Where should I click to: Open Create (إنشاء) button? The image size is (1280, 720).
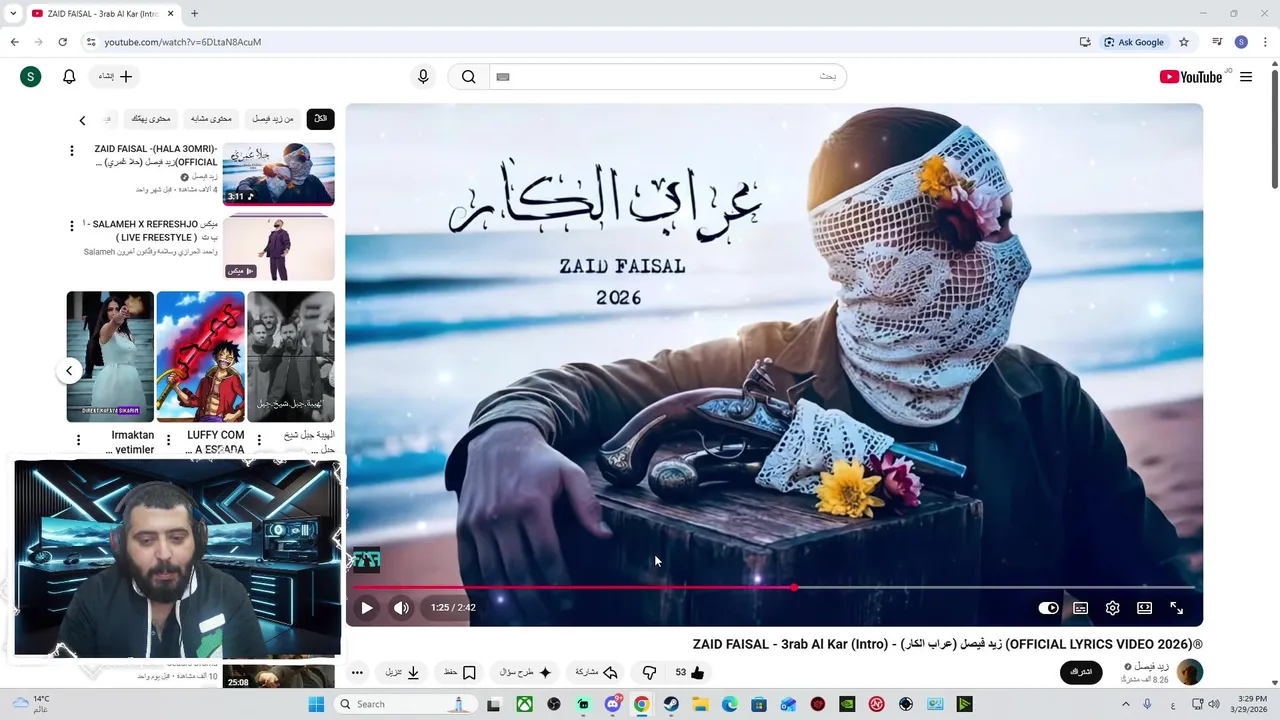click(115, 77)
